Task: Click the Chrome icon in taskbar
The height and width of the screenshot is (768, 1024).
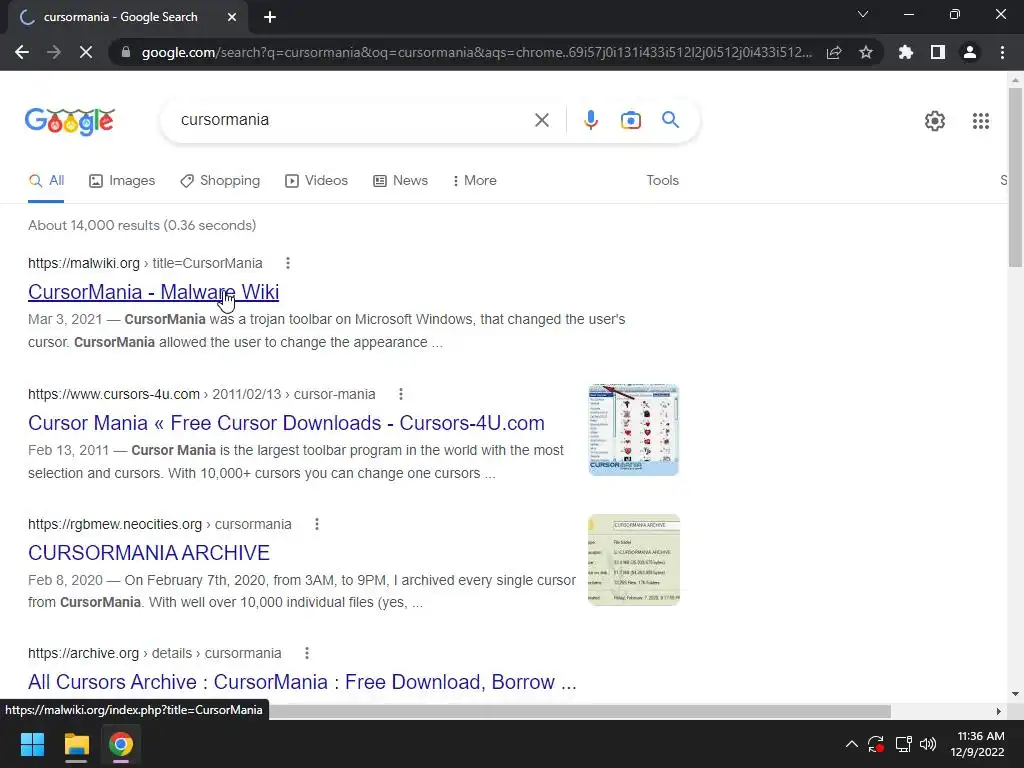Action: [121, 744]
